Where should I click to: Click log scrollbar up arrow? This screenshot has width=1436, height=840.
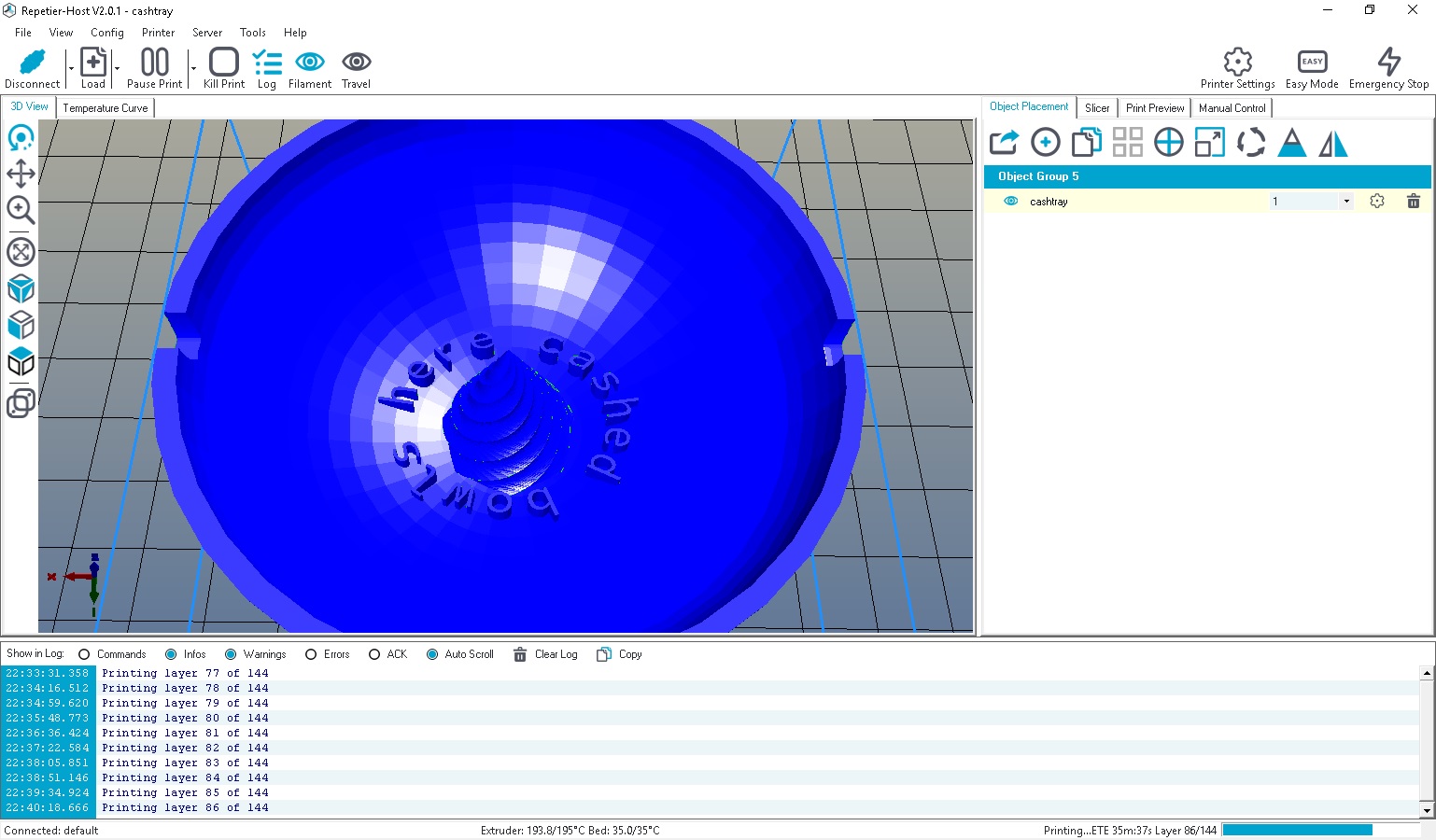tap(1427, 673)
